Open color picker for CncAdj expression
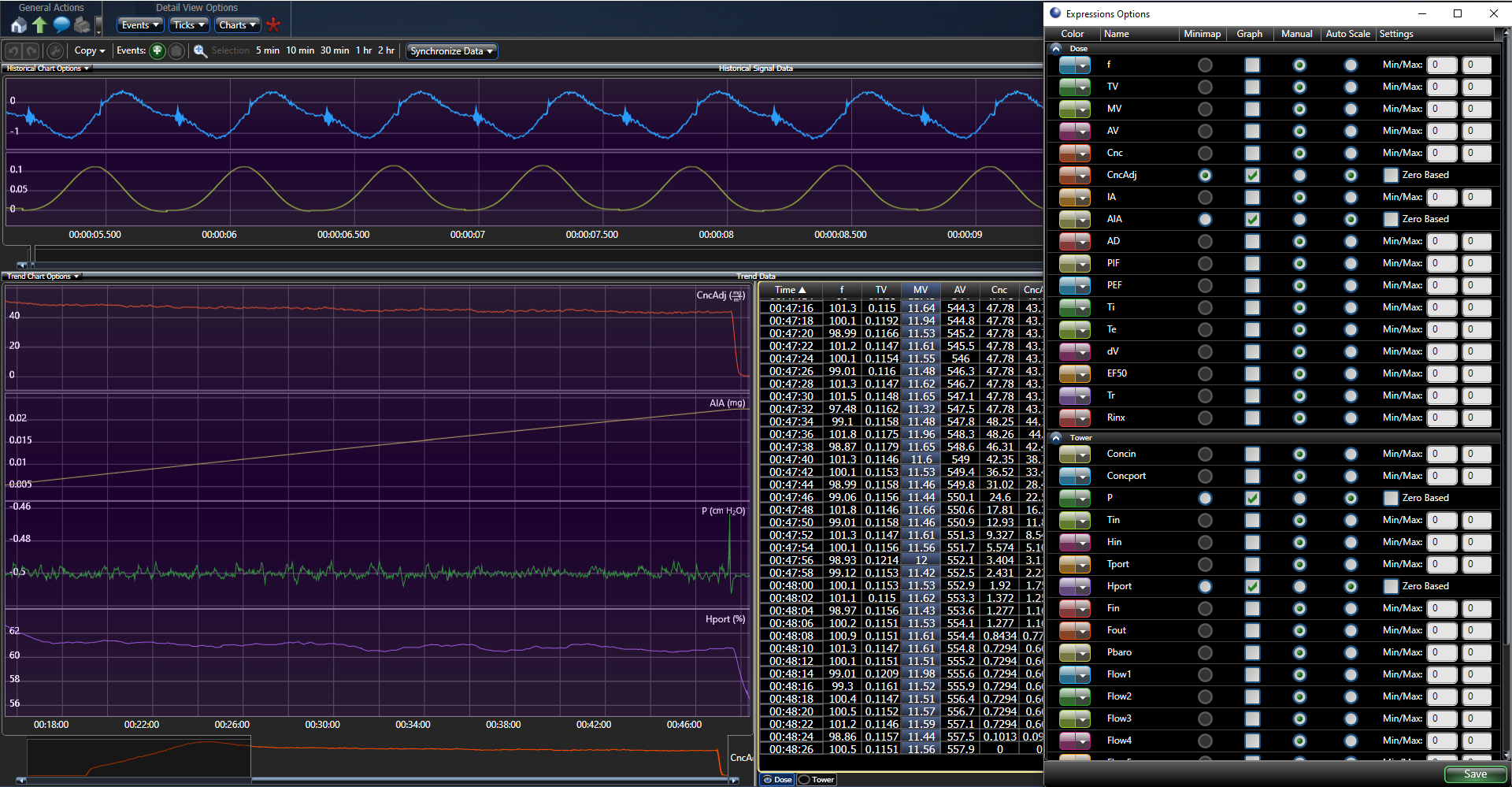Screen dimensions: 1512x787 tap(1074, 175)
